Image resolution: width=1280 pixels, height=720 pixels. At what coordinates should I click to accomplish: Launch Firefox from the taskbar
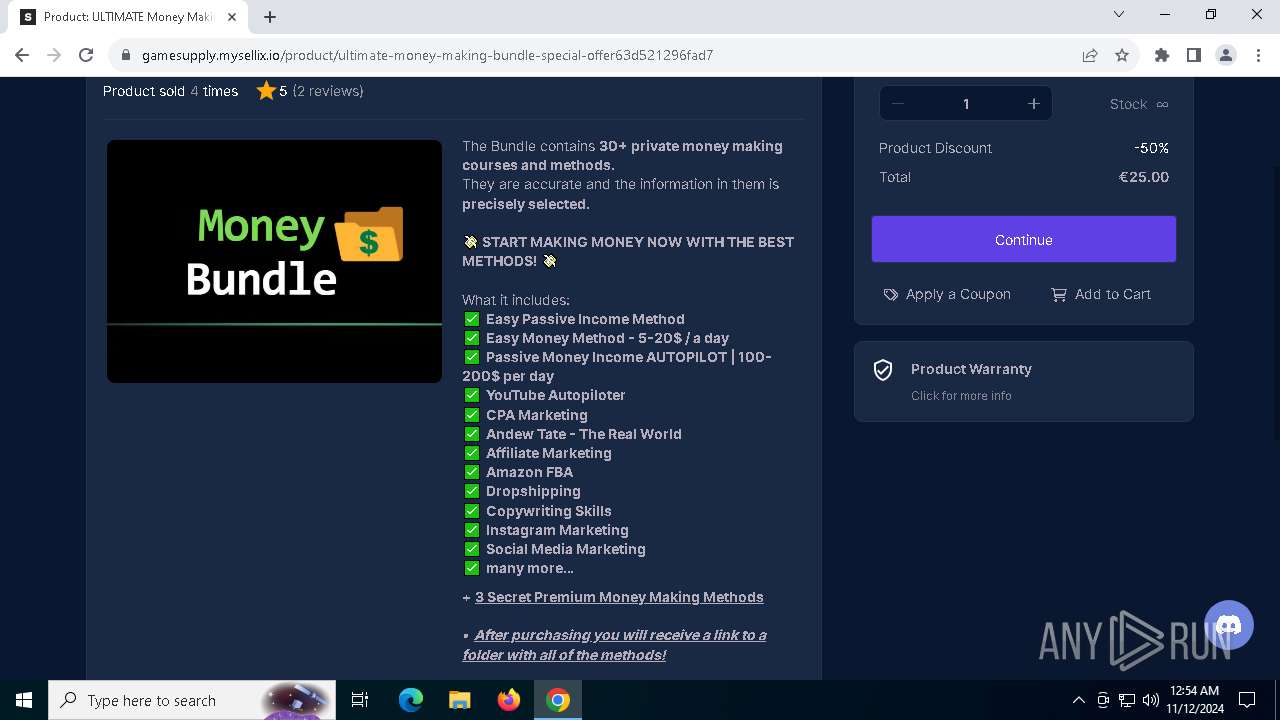[x=509, y=700]
